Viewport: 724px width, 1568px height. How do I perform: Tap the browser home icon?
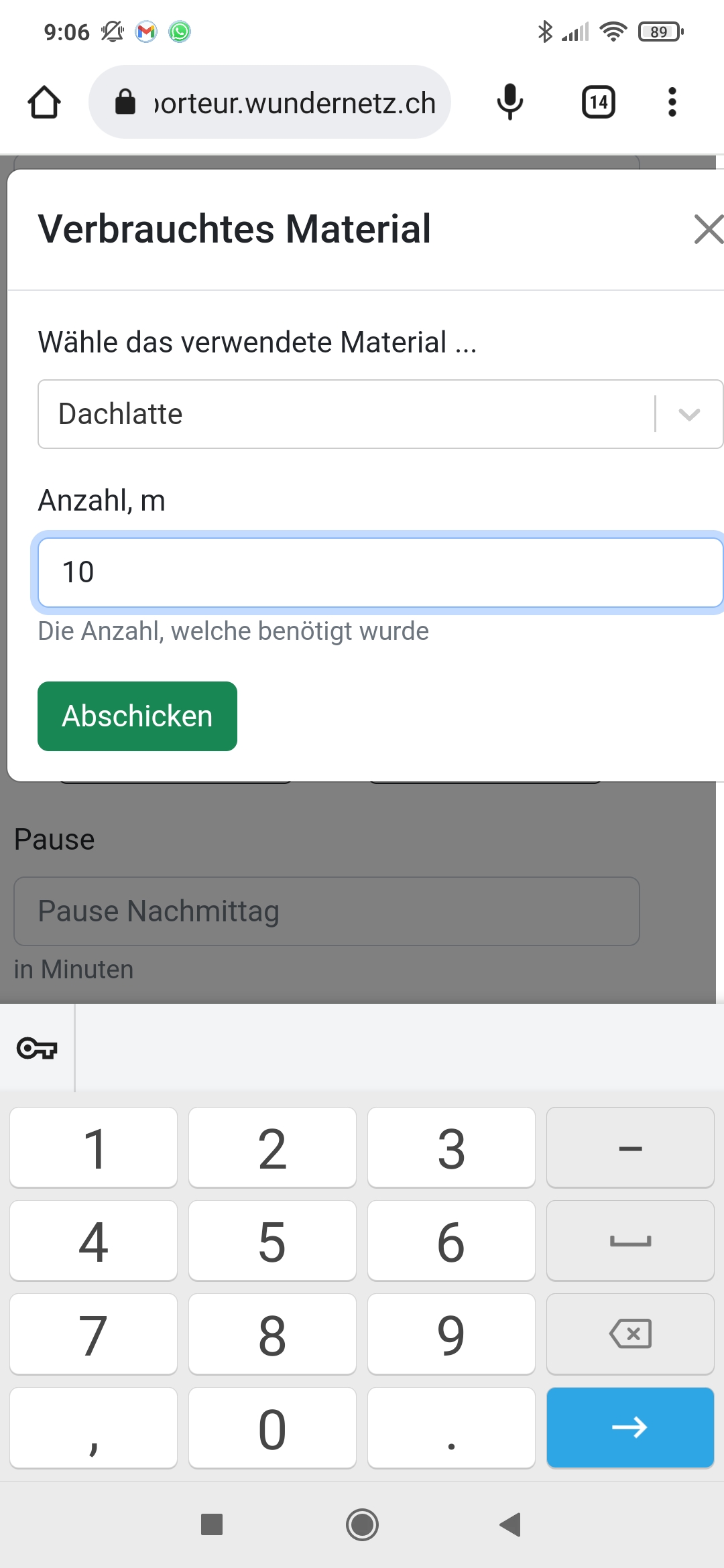point(44,103)
